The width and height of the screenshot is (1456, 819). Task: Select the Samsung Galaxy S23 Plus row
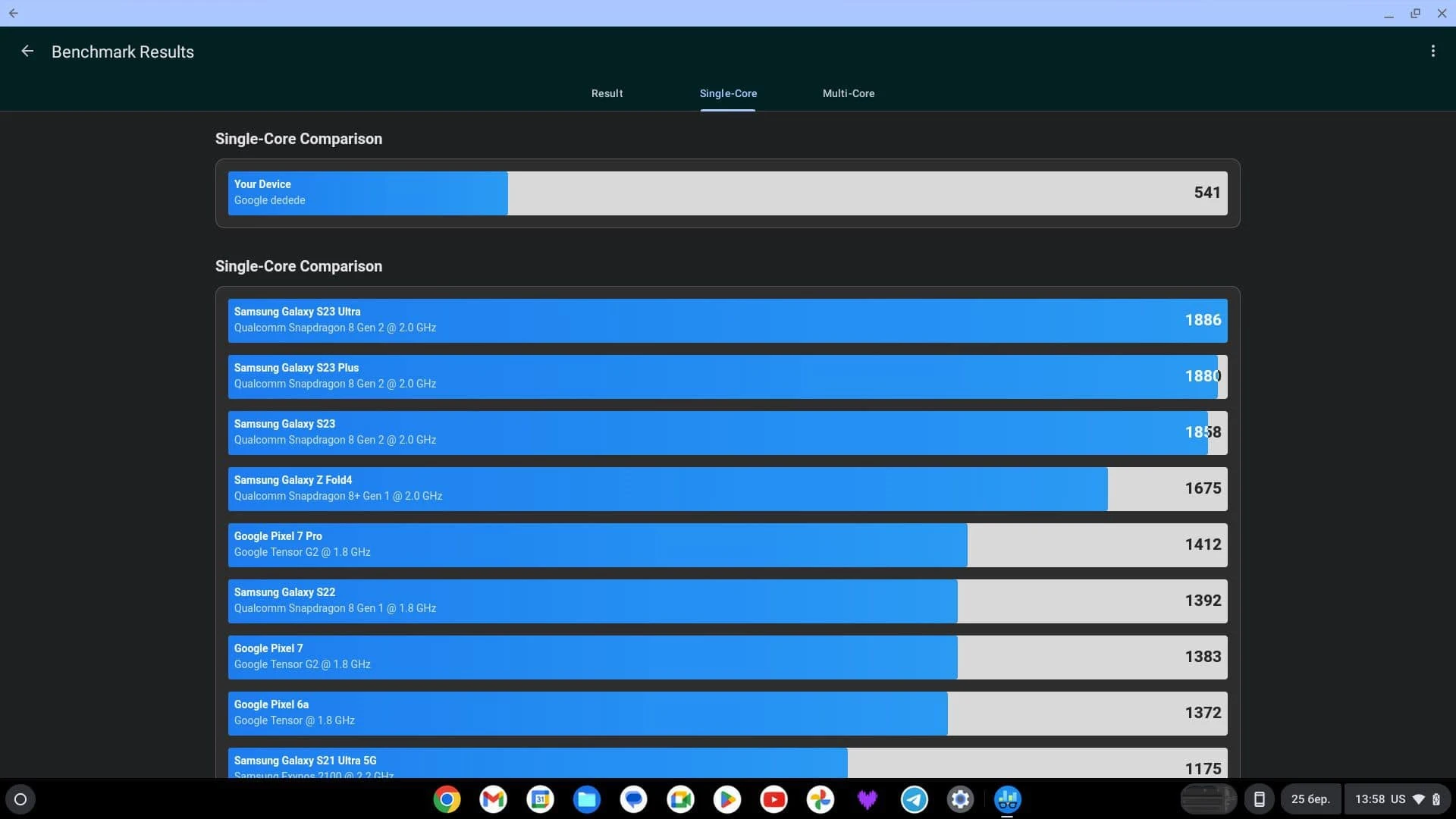click(x=727, y=376)
